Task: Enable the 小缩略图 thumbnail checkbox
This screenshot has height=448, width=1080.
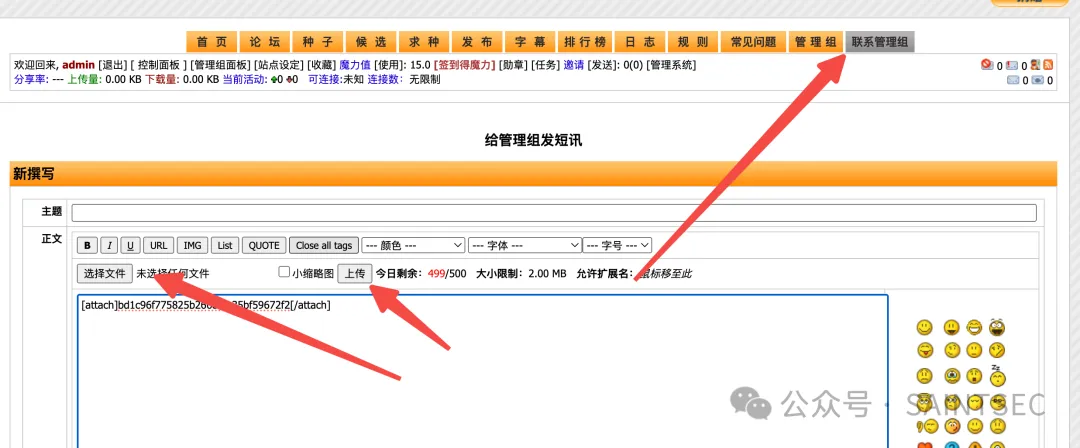Action: pyautogui.click(x=284, y=272)
